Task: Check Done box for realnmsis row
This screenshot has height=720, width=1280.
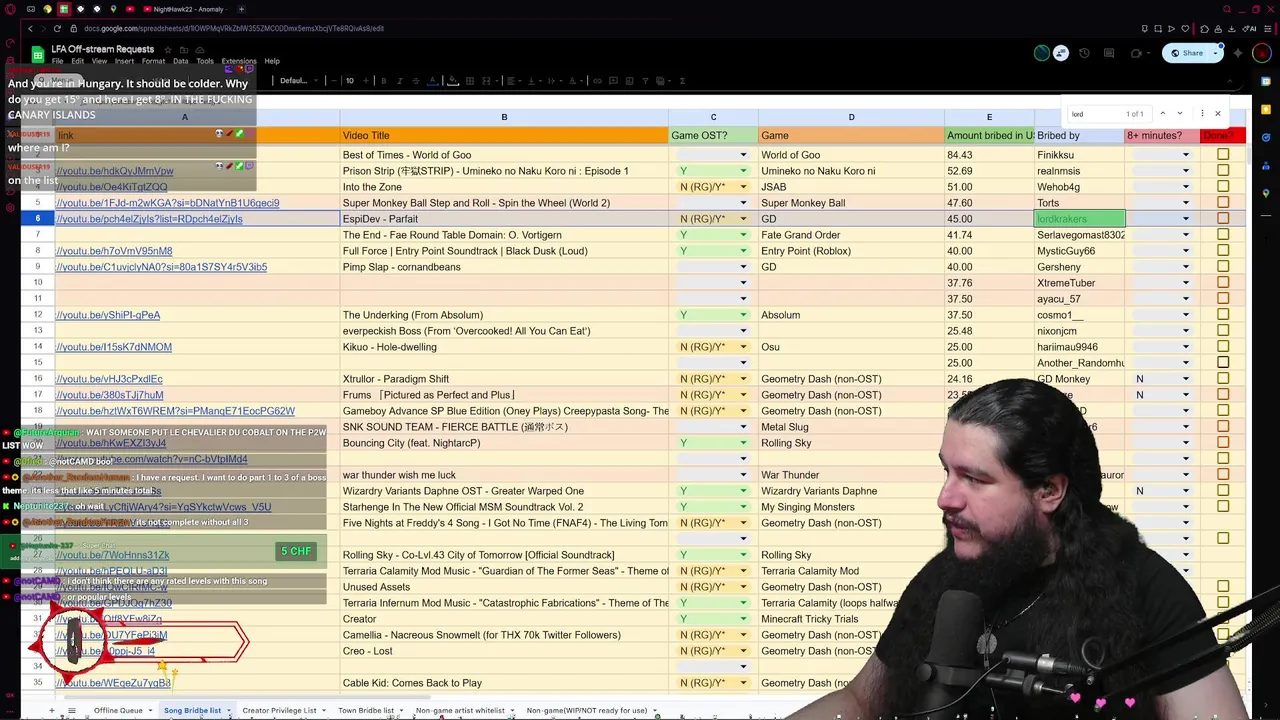Action: [1223, 171]
